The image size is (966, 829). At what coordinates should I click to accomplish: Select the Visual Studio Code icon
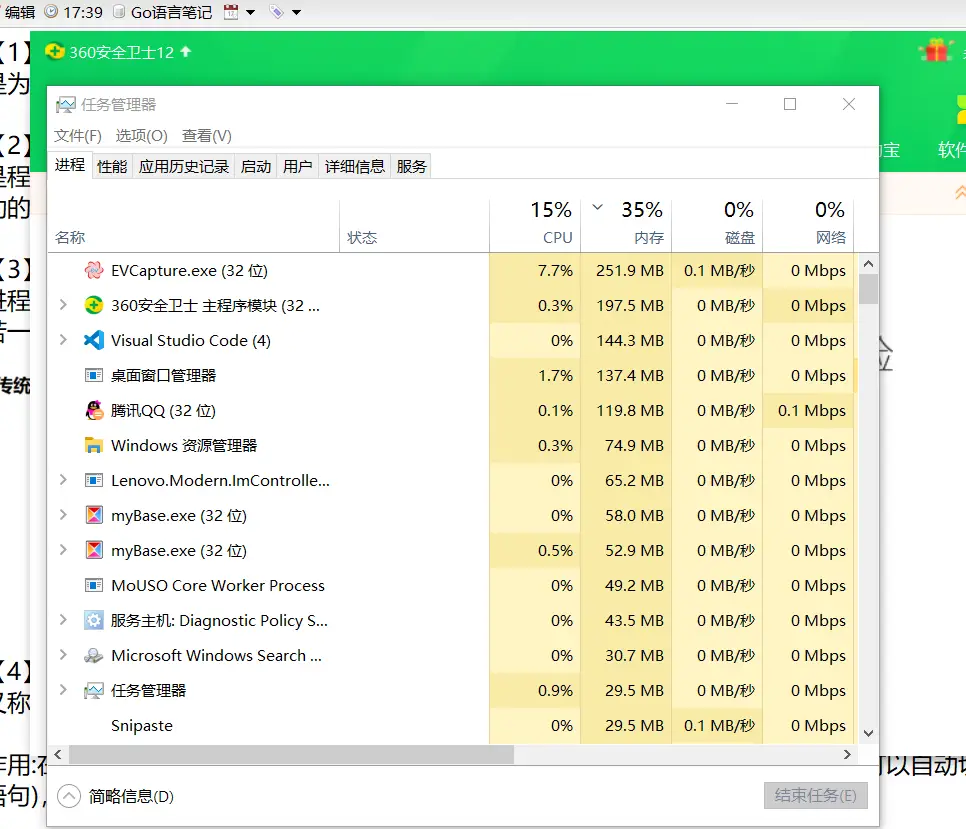pos(94,340)
